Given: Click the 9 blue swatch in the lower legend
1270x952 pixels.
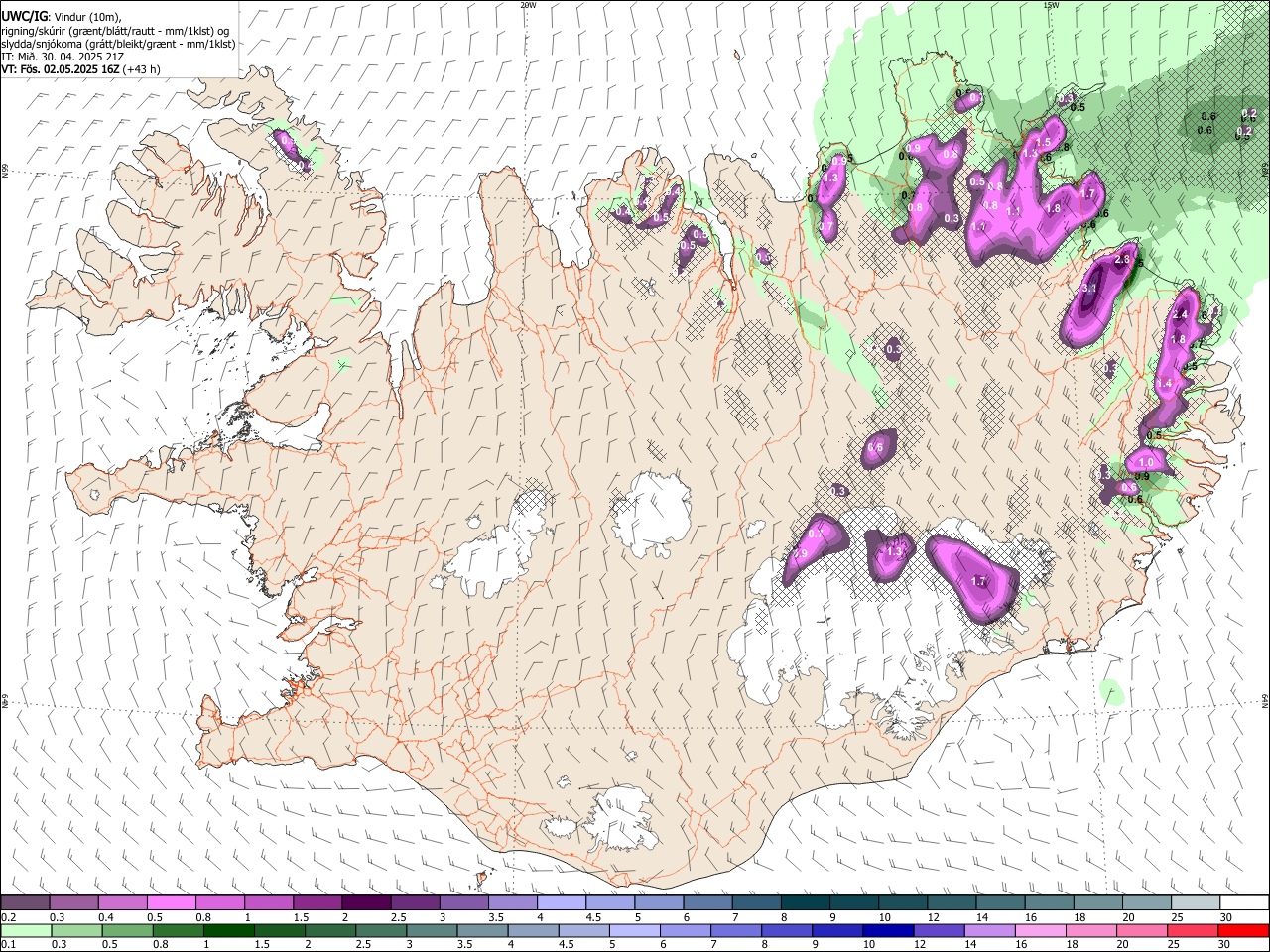Looking at the screenshot, I should pos(836,930).
